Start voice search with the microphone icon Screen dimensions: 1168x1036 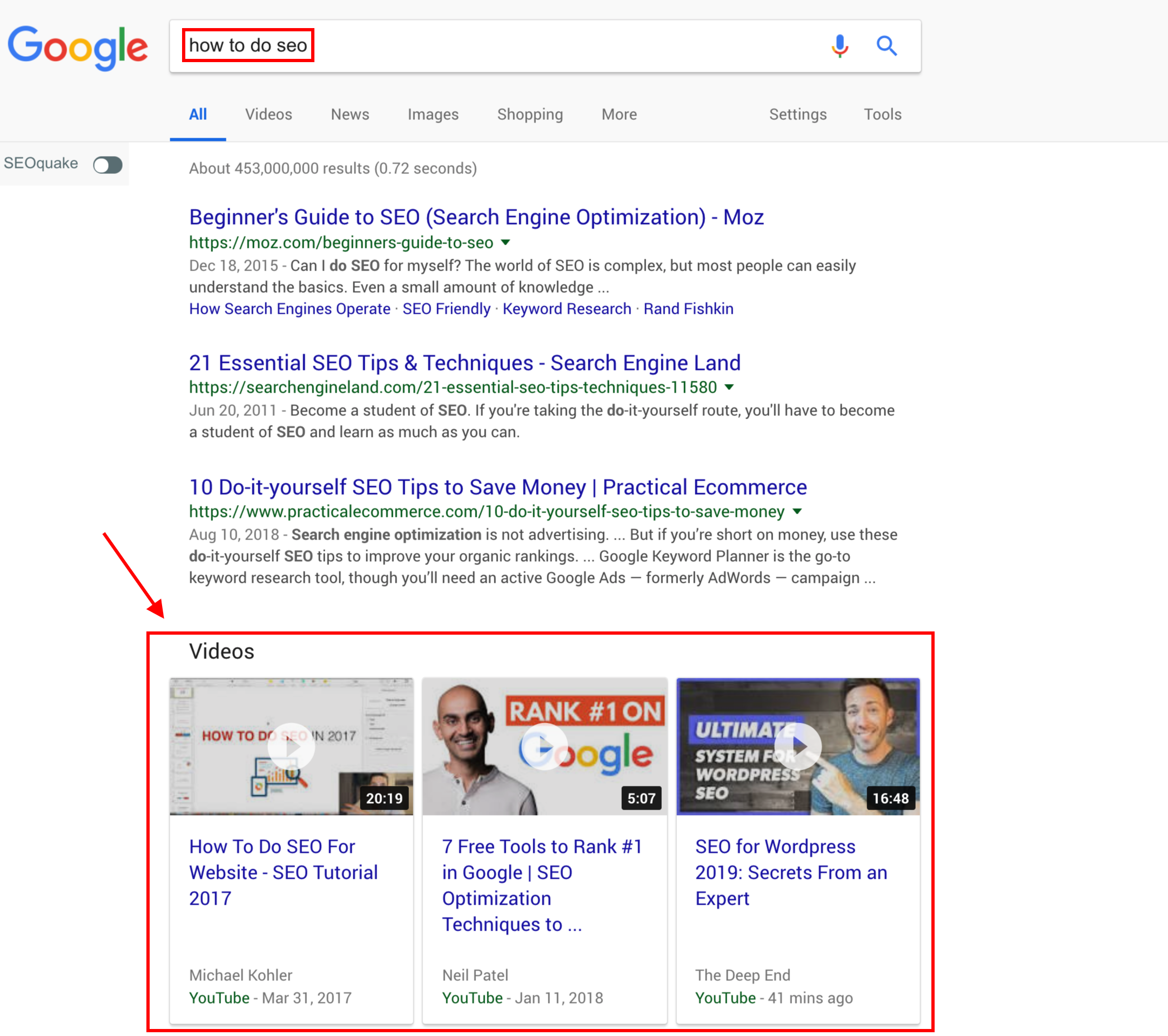click(840, 46)
